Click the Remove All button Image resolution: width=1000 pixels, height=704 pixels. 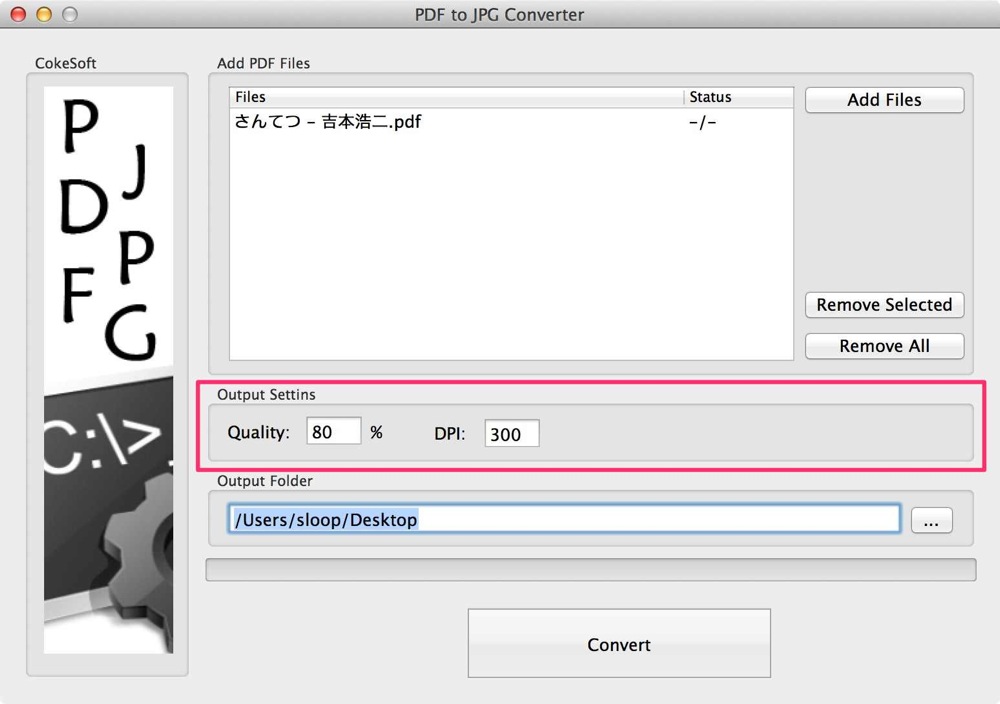(884, 346)
